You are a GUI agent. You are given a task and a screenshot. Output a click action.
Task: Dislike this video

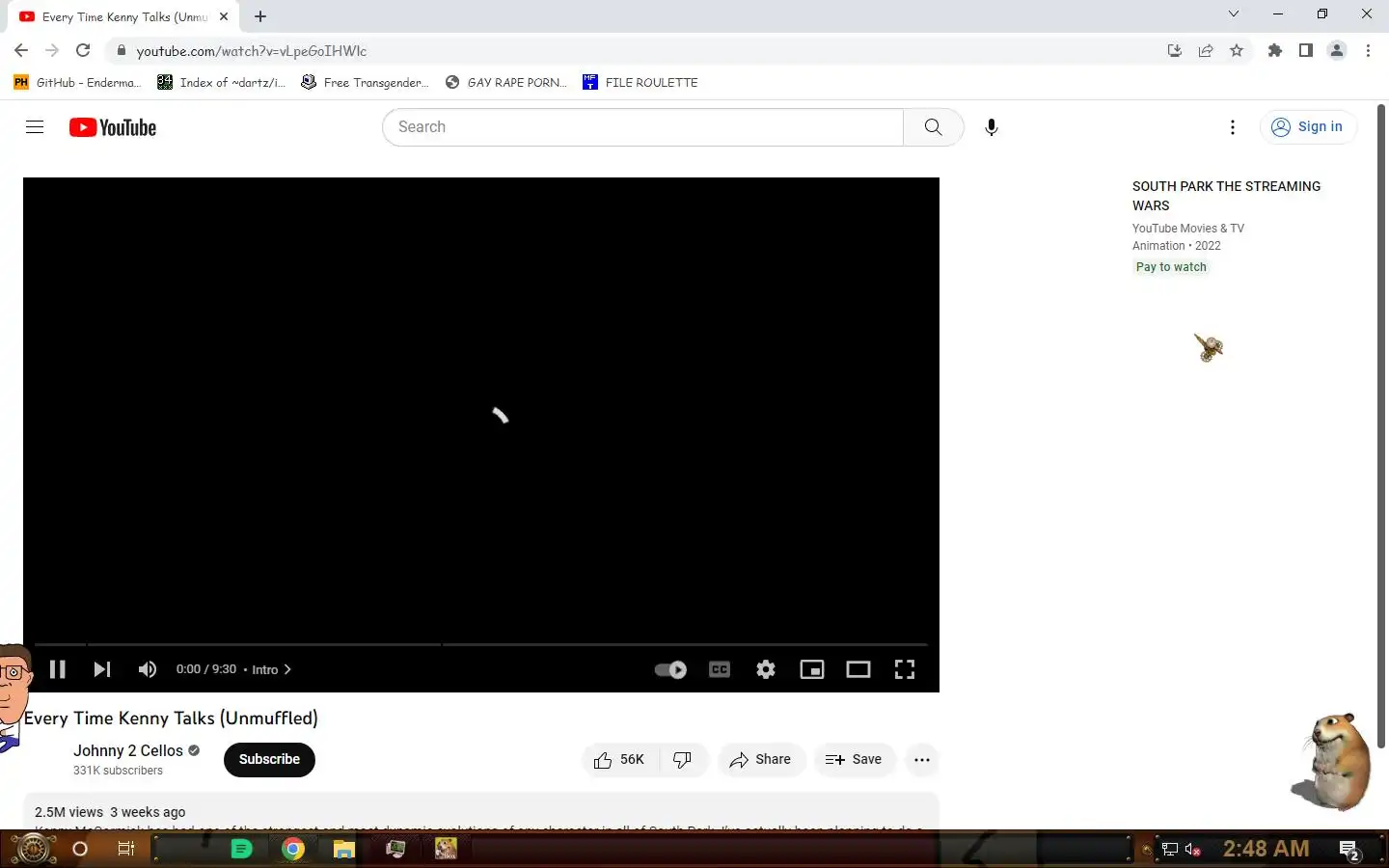(x=683, y=760)
